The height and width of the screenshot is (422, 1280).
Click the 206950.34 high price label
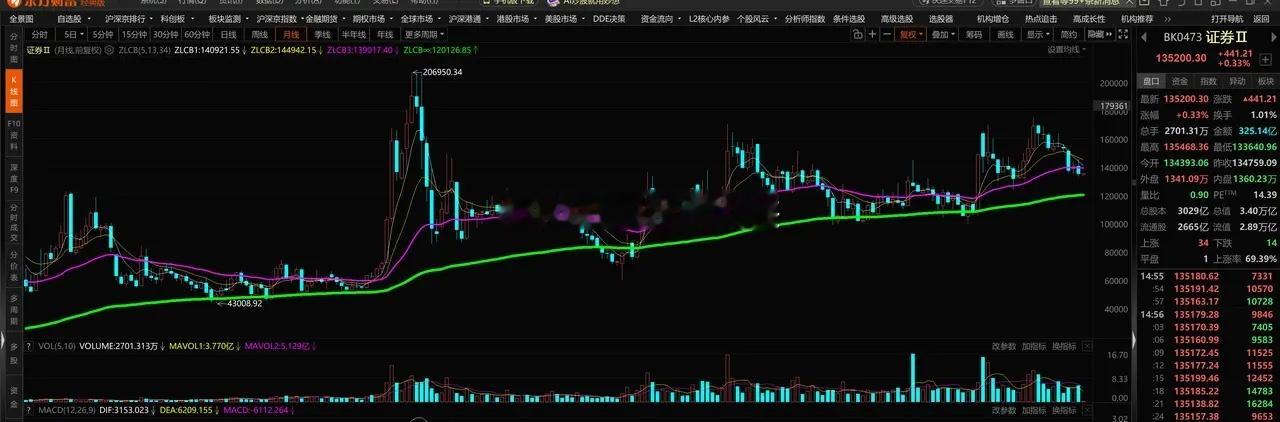[443, 72]
